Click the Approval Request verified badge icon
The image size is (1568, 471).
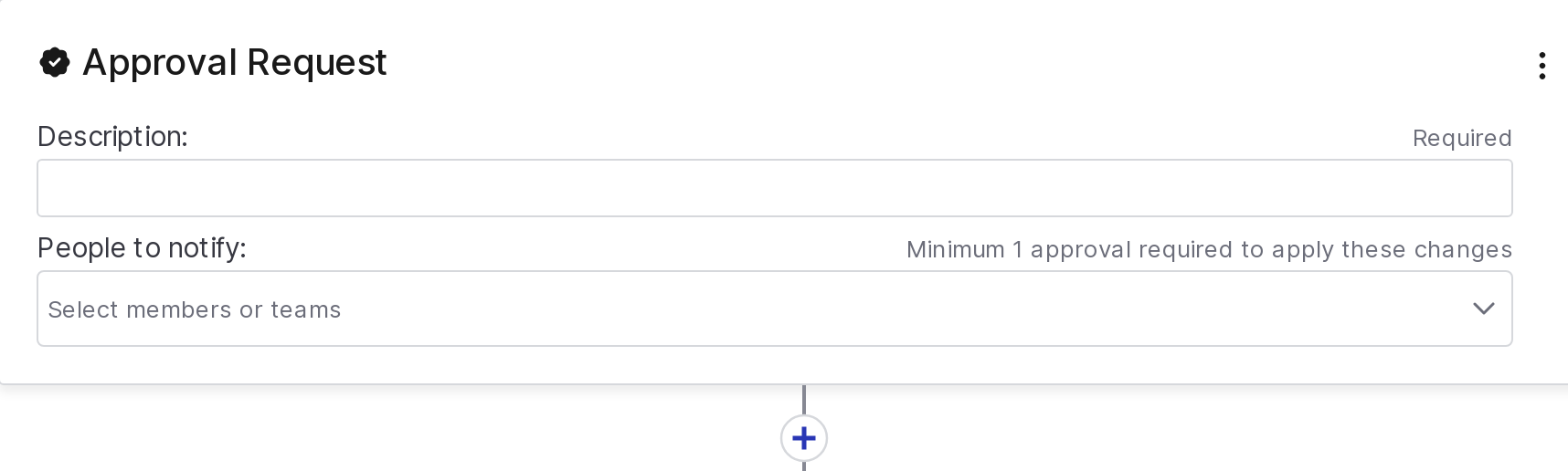[55, 63]
